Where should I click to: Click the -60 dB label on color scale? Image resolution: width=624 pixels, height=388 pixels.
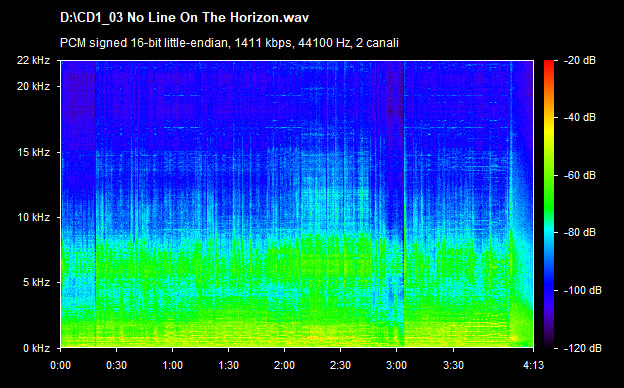coord(580,175)
